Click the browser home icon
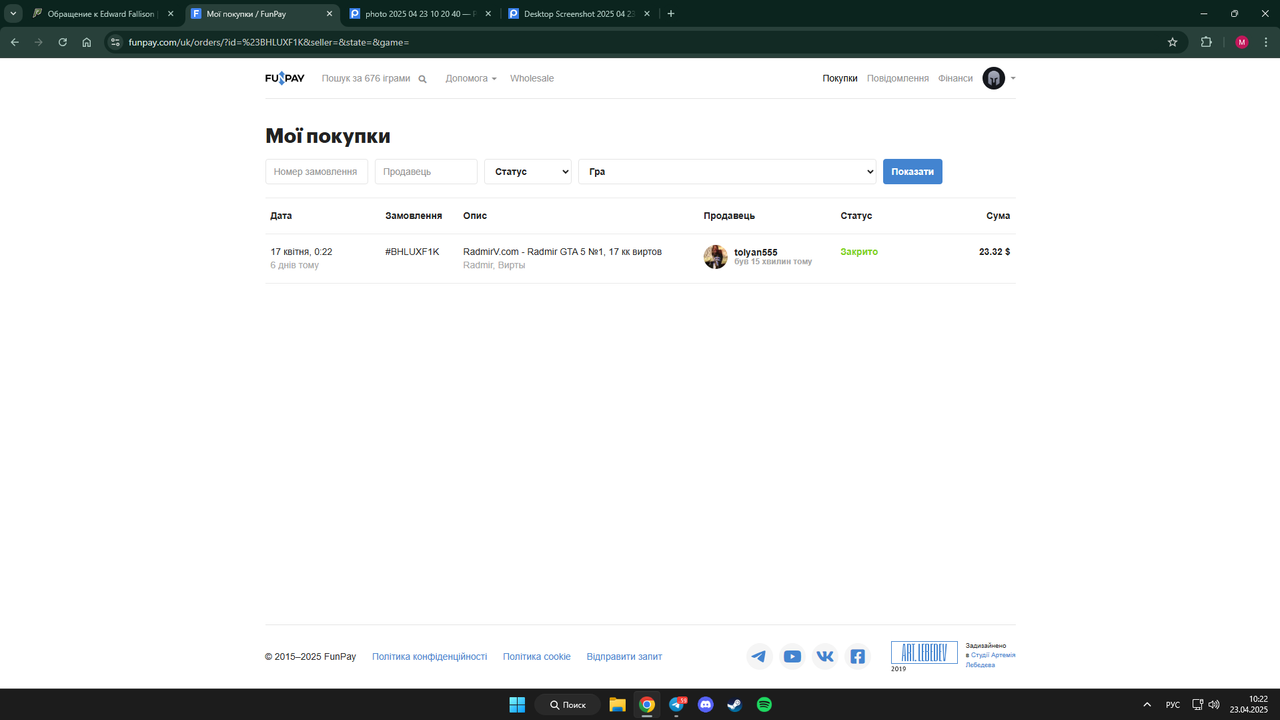 coord(87,42)
